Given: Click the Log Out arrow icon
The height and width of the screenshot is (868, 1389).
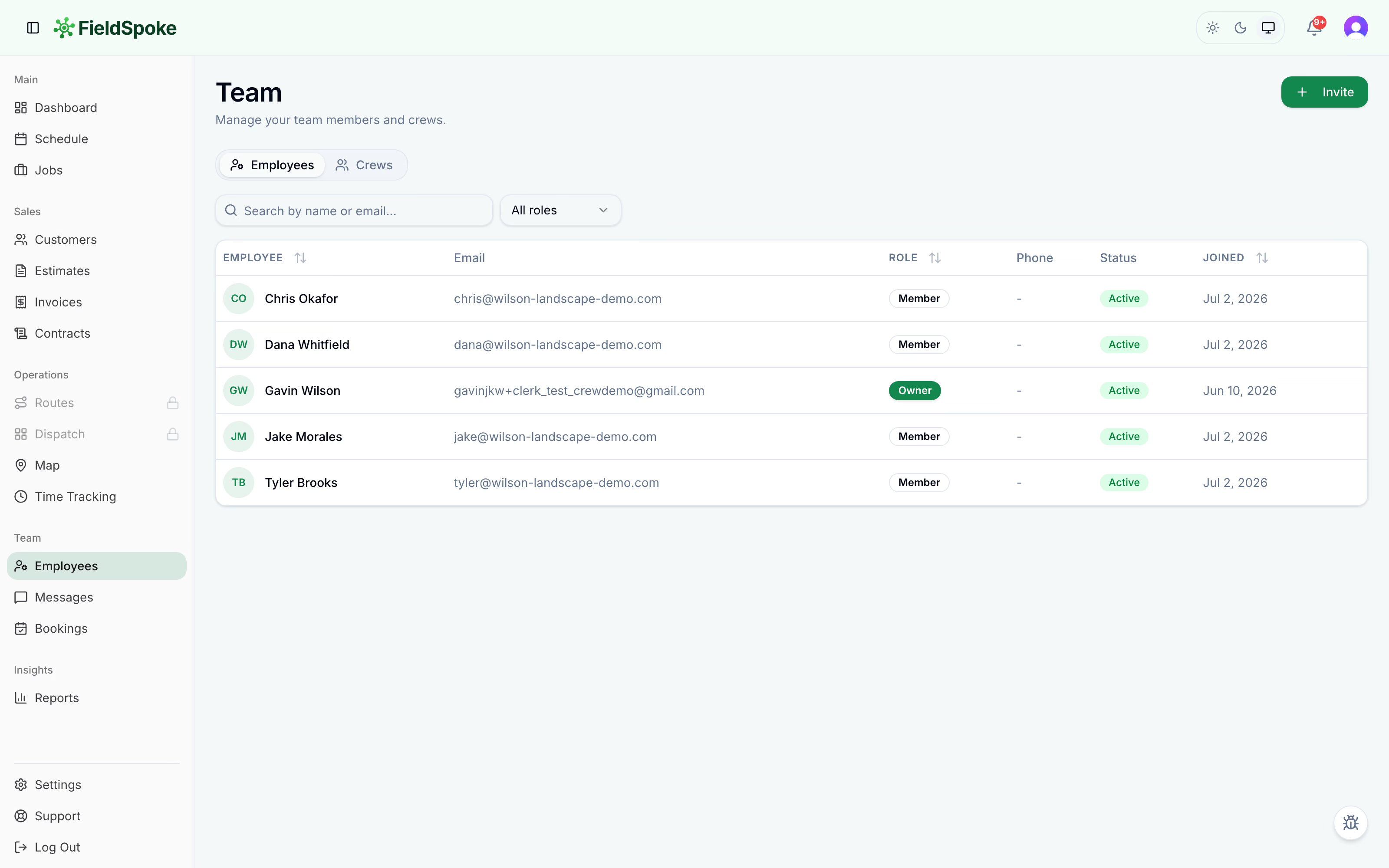Looking at the screenshot, I should tap(21, 847).
